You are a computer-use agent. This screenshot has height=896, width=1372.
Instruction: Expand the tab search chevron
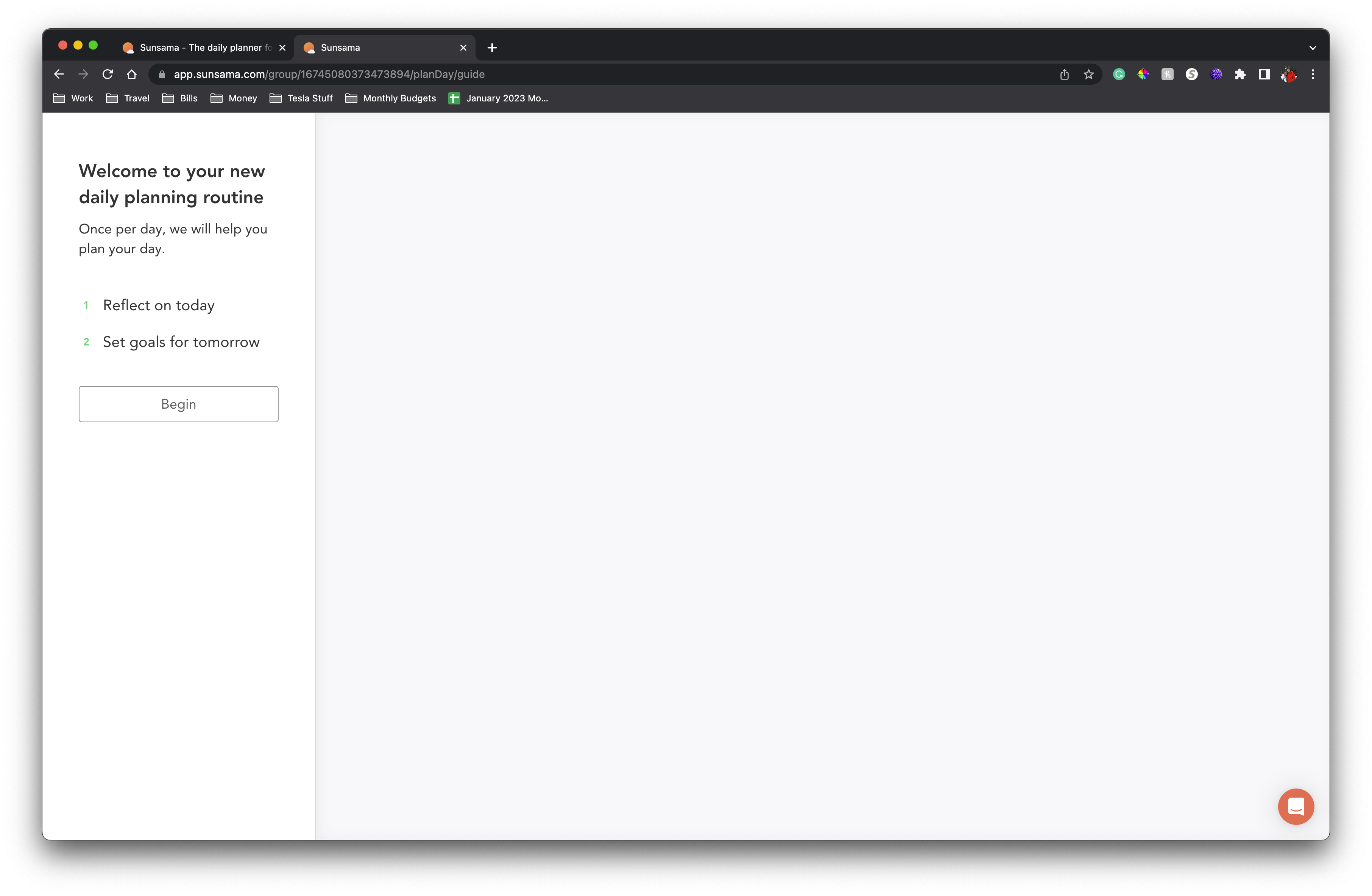(x=1313, y=48)
